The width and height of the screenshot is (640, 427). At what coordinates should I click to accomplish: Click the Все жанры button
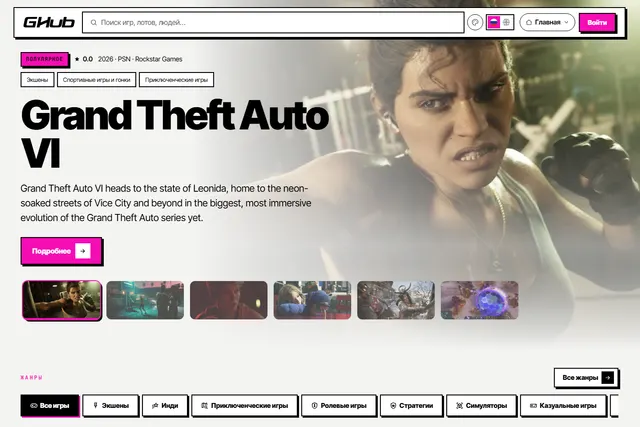(x=586, y=378)
